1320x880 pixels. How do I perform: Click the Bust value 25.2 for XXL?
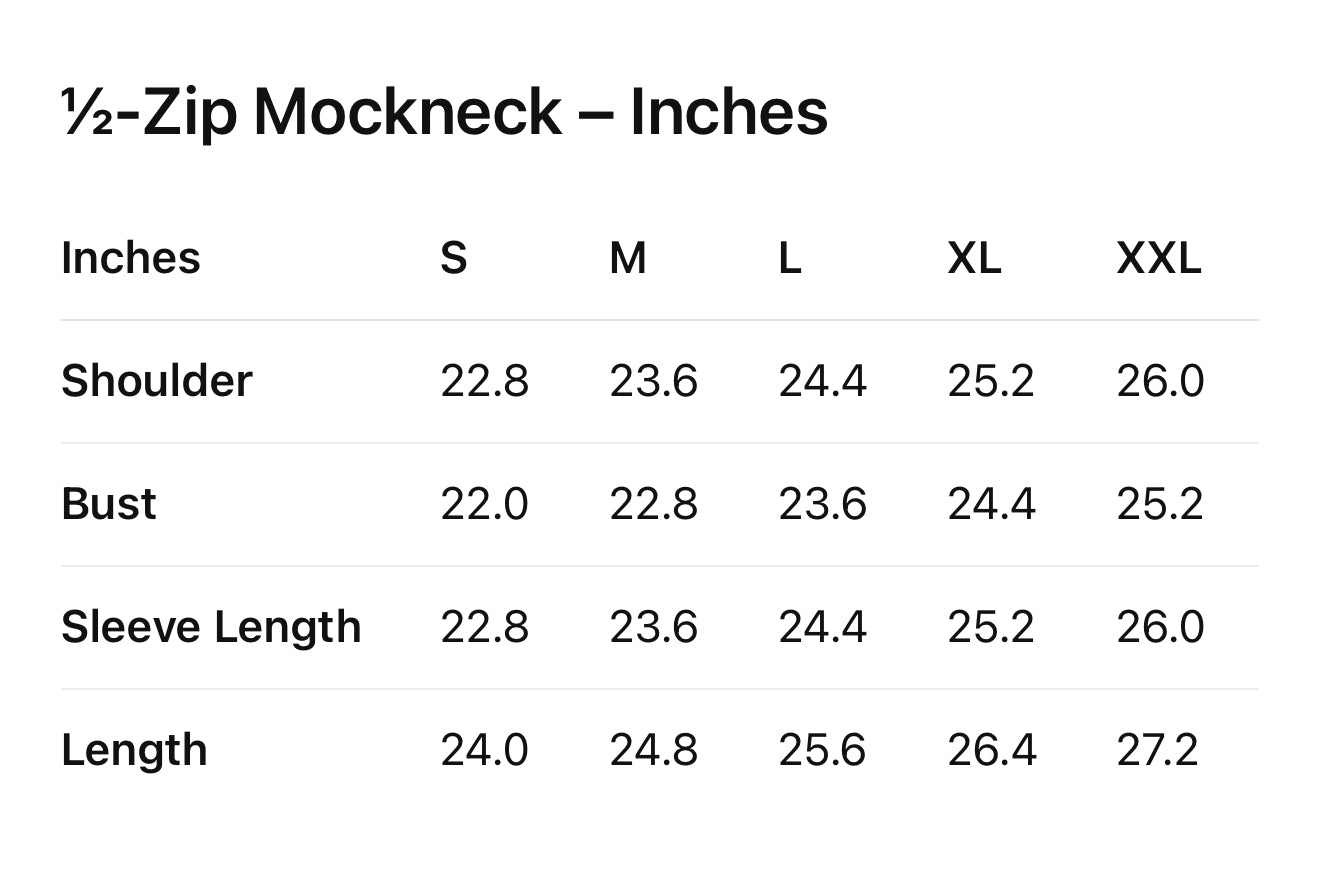pyautogui.click(x=1160, y=504)
